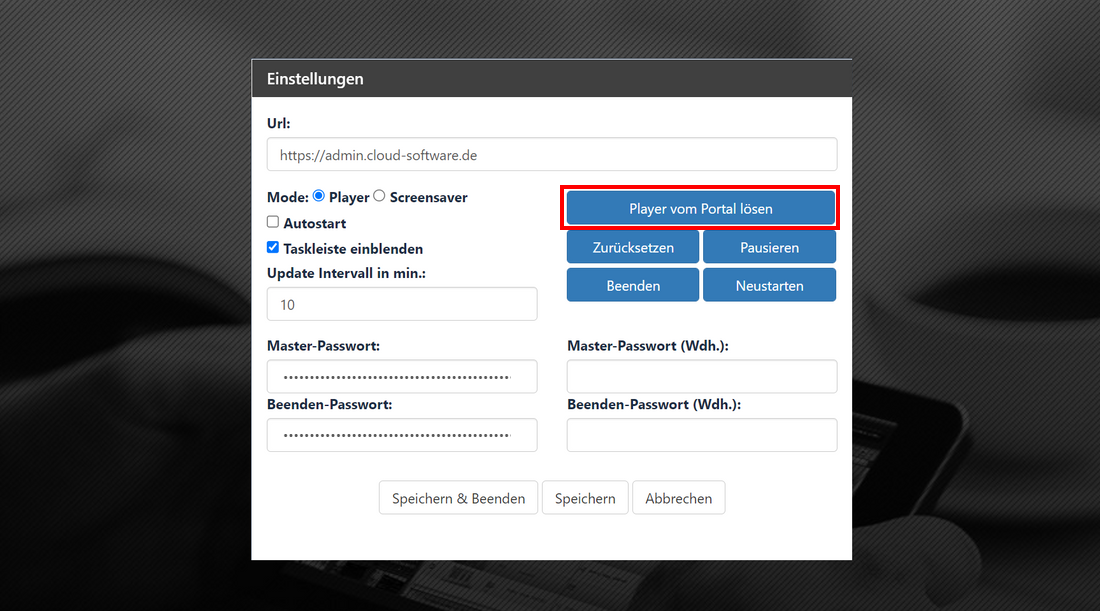Image resolution: width=1100 pixels, height=611 pixels.
Task: Choose the Screensaver mode option
Action: (379, 197)
